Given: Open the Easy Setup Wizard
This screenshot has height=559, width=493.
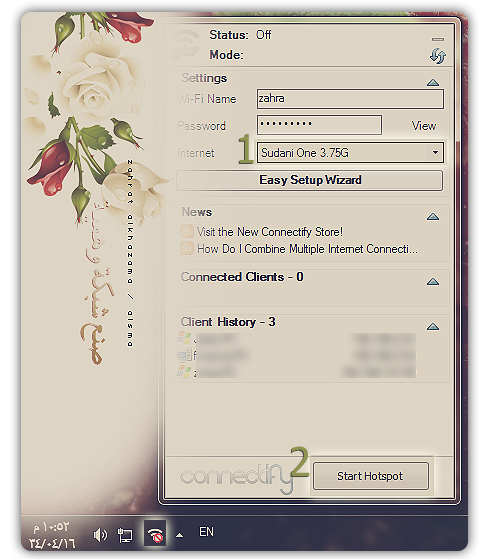Looking at the screenshot, I should click(x=309, y=180).
